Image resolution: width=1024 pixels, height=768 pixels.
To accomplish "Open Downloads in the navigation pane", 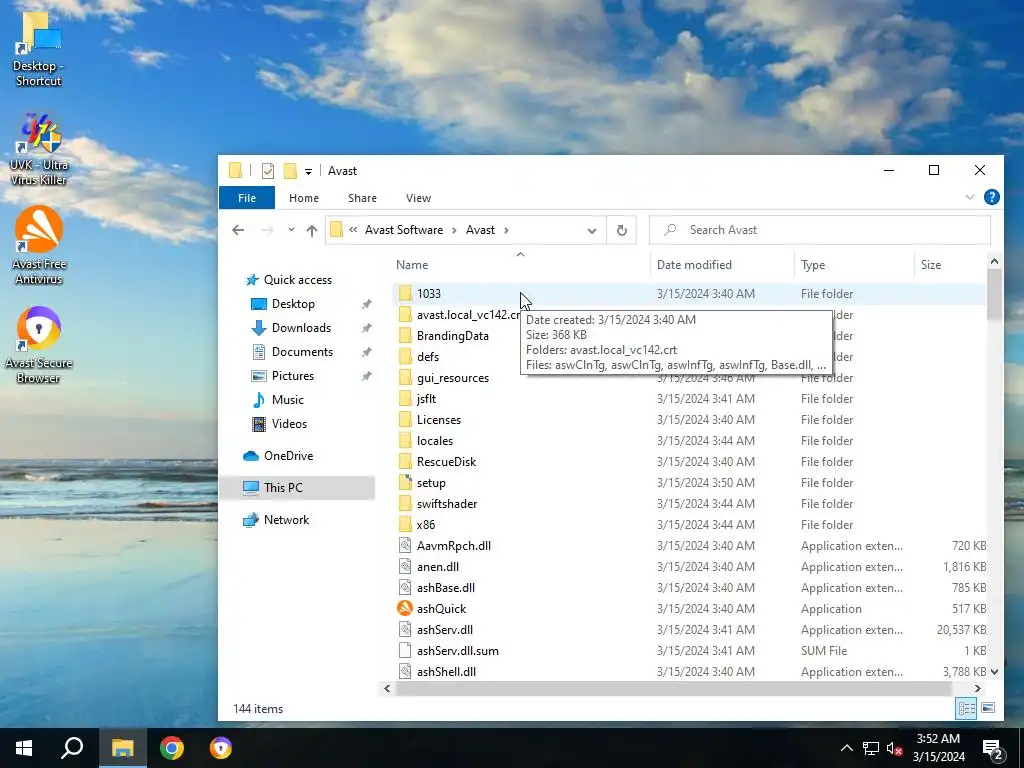I will click(x=301, y=328).
